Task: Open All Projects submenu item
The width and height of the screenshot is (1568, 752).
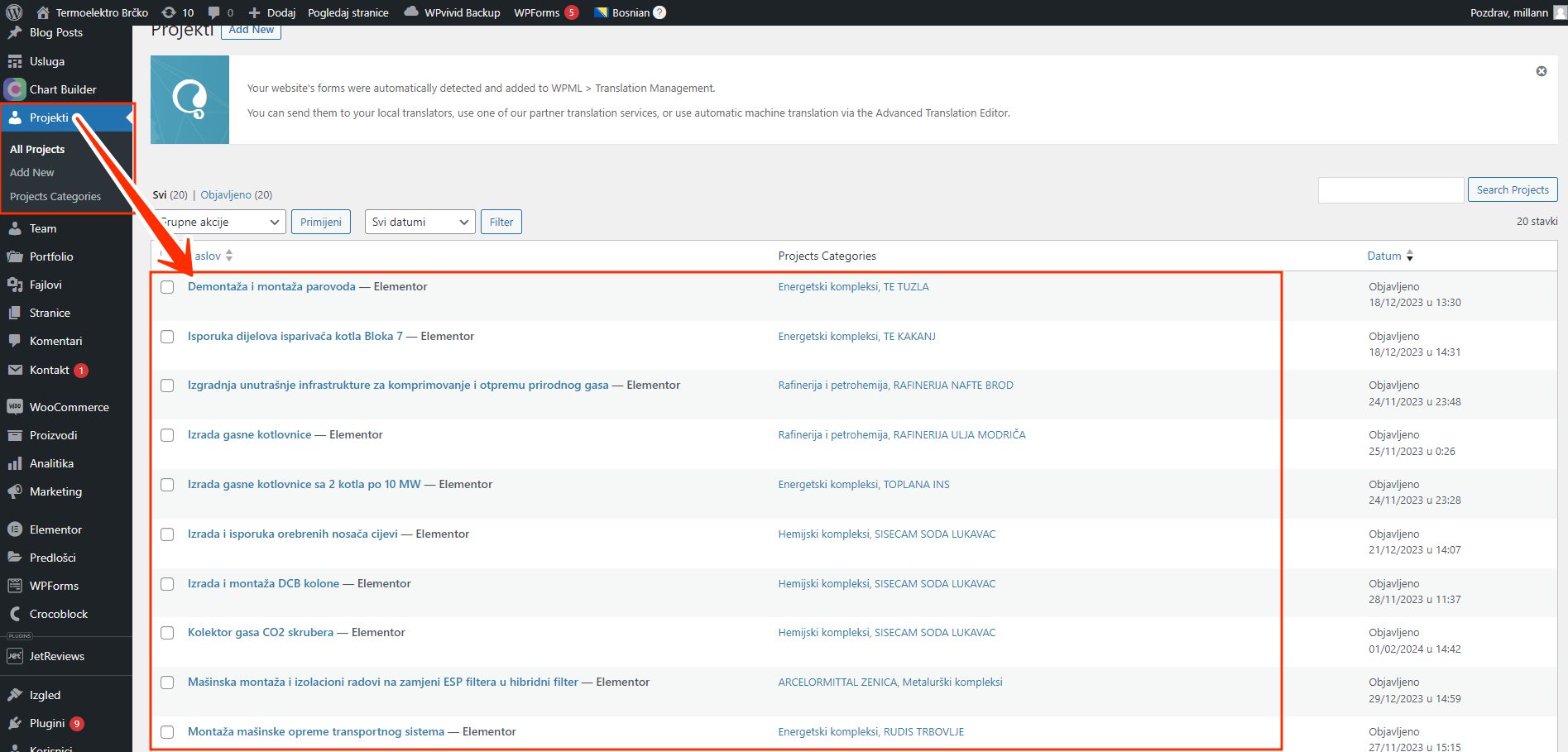Action: pos(37,149)
